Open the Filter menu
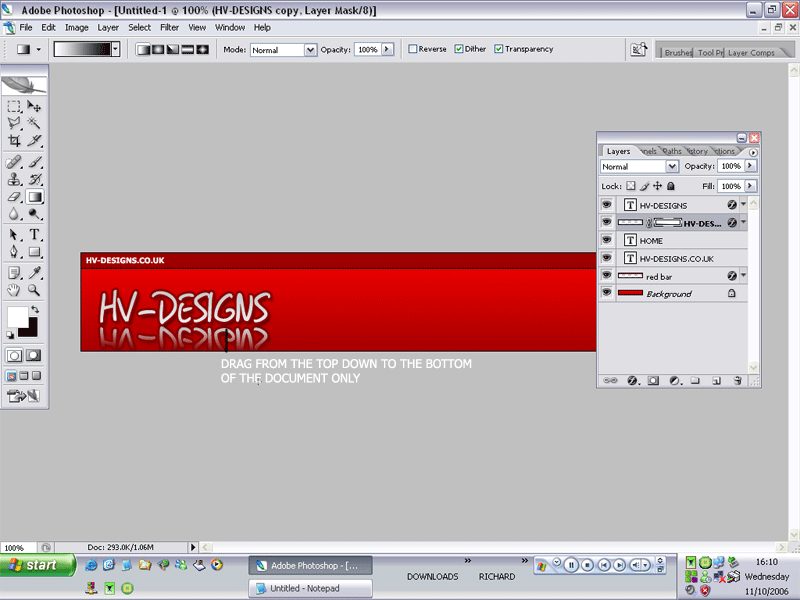800x600 pixels. (169, 28)
